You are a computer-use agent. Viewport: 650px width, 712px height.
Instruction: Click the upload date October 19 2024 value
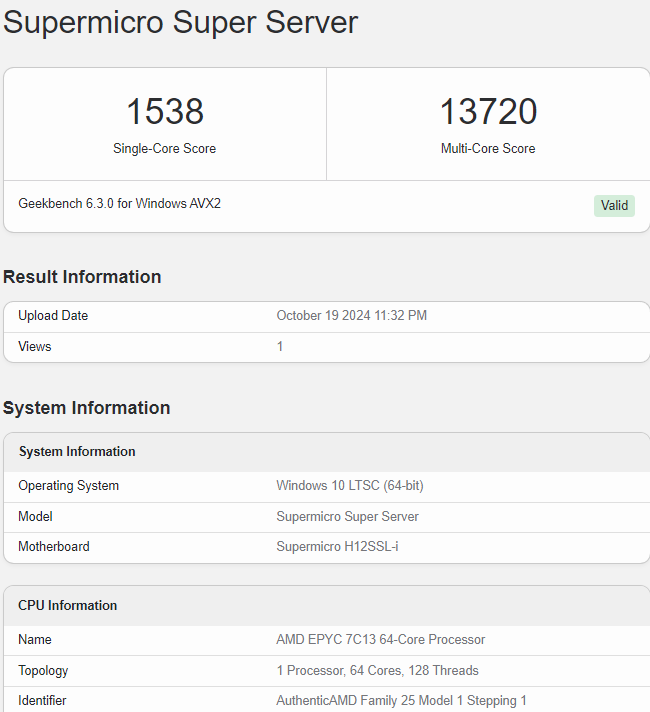click(x=351, y=316)
